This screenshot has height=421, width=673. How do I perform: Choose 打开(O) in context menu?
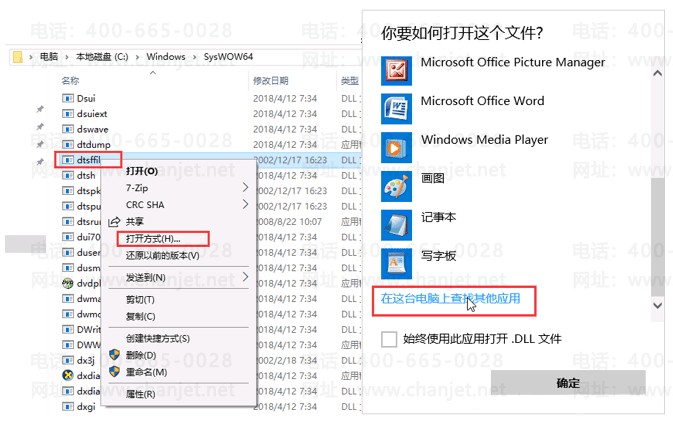pos(142,171)
